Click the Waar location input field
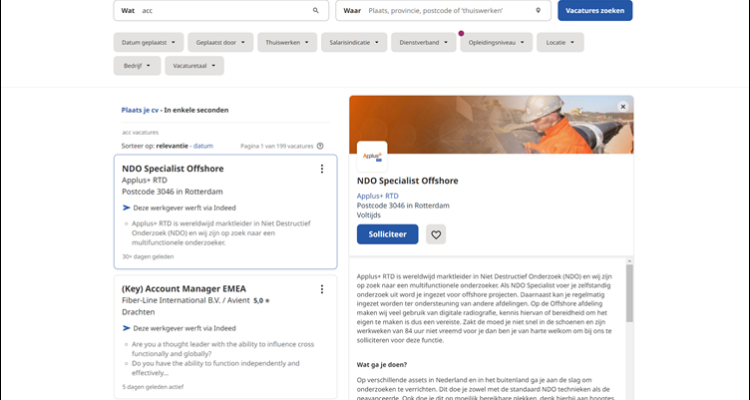The width and height of the screenshot is (750, 400). click(445, 10)
